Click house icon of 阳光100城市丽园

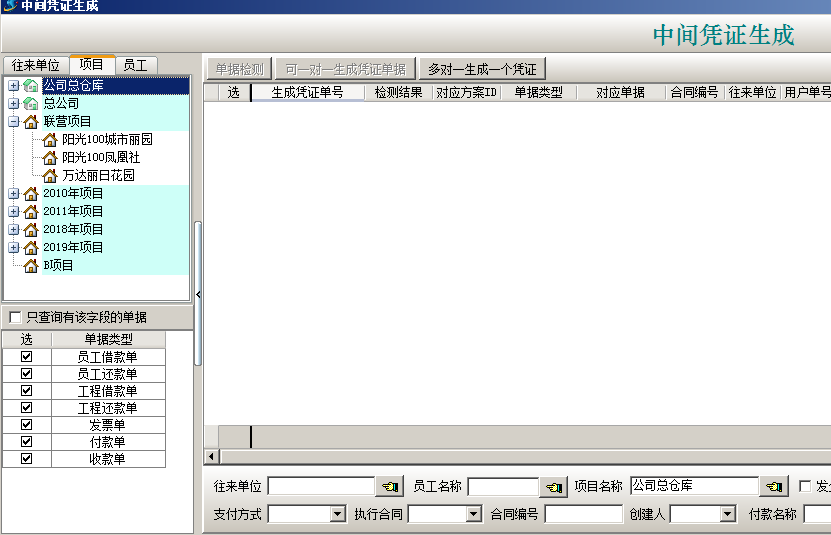click(50, 140)
